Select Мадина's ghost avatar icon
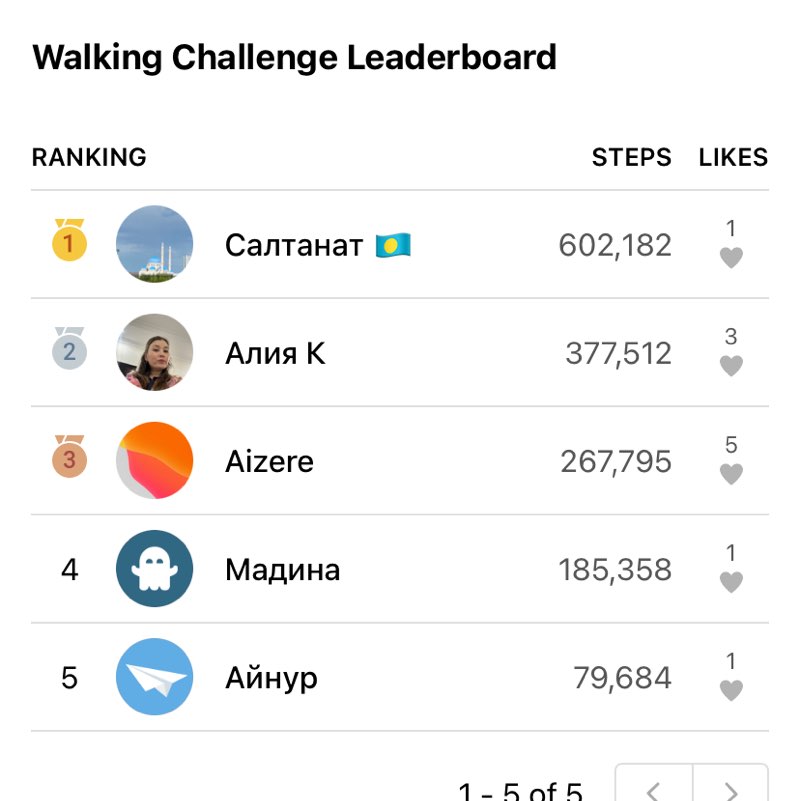Viewport: 800px width, 801px height. pyautogui.click(x=154, y=569)
